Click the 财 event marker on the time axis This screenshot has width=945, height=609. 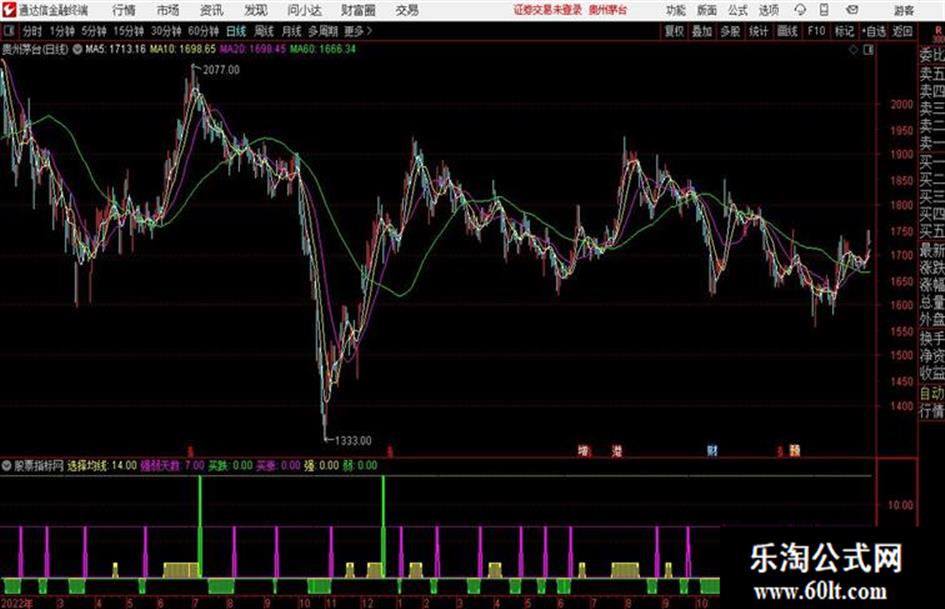pyautogui.click(x=712, y=450)
